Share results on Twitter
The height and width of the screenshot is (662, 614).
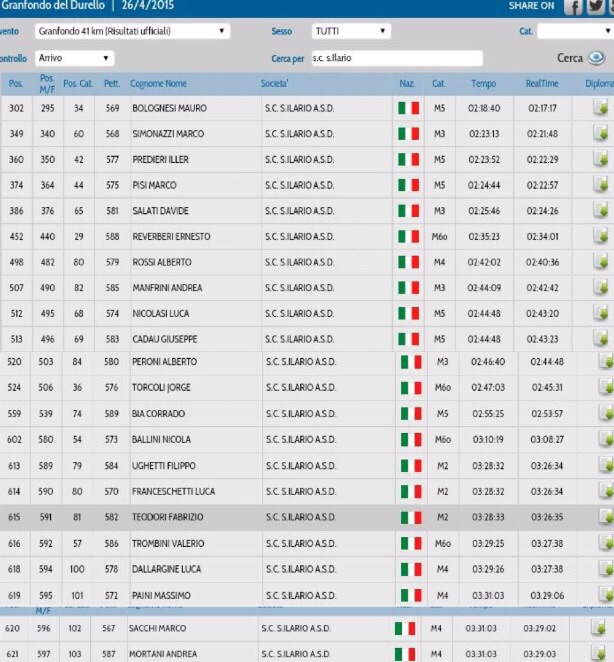pyautogui.click(x=598, y=7)
